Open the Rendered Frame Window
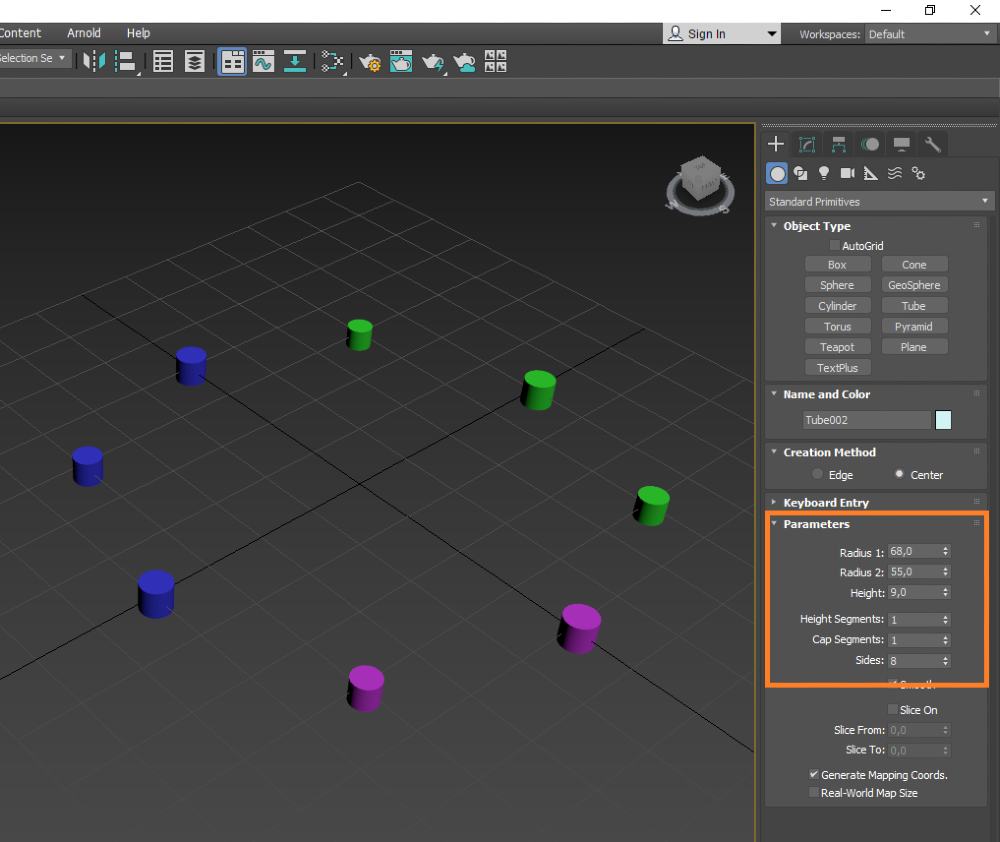The width and height of the screenshot is (1000, 842). [x=401, y=61]
